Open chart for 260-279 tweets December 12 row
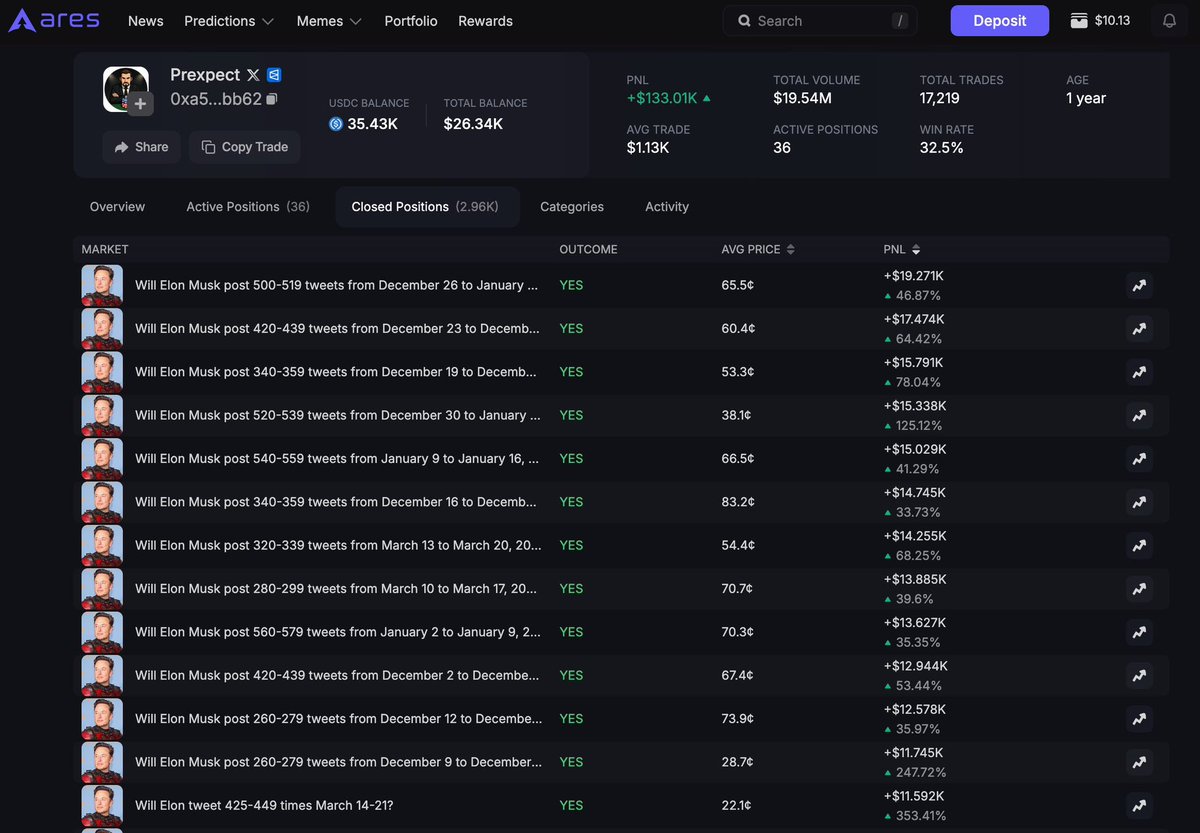Viewport: 1200px width, 833px height. click(x=1139, y=719)
